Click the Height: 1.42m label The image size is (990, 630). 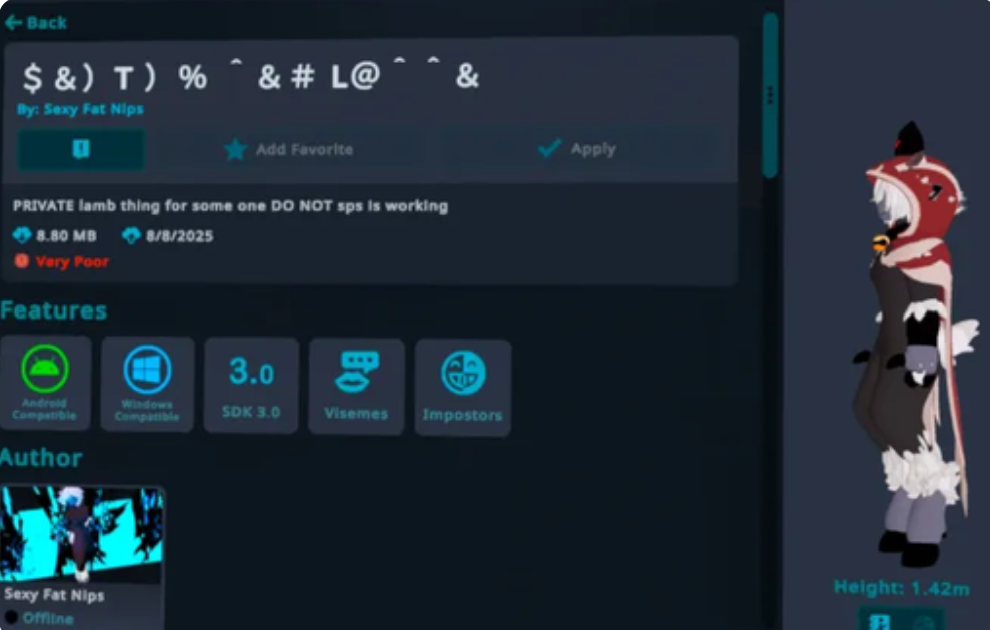pyautogui.click(x=902, y=588)
